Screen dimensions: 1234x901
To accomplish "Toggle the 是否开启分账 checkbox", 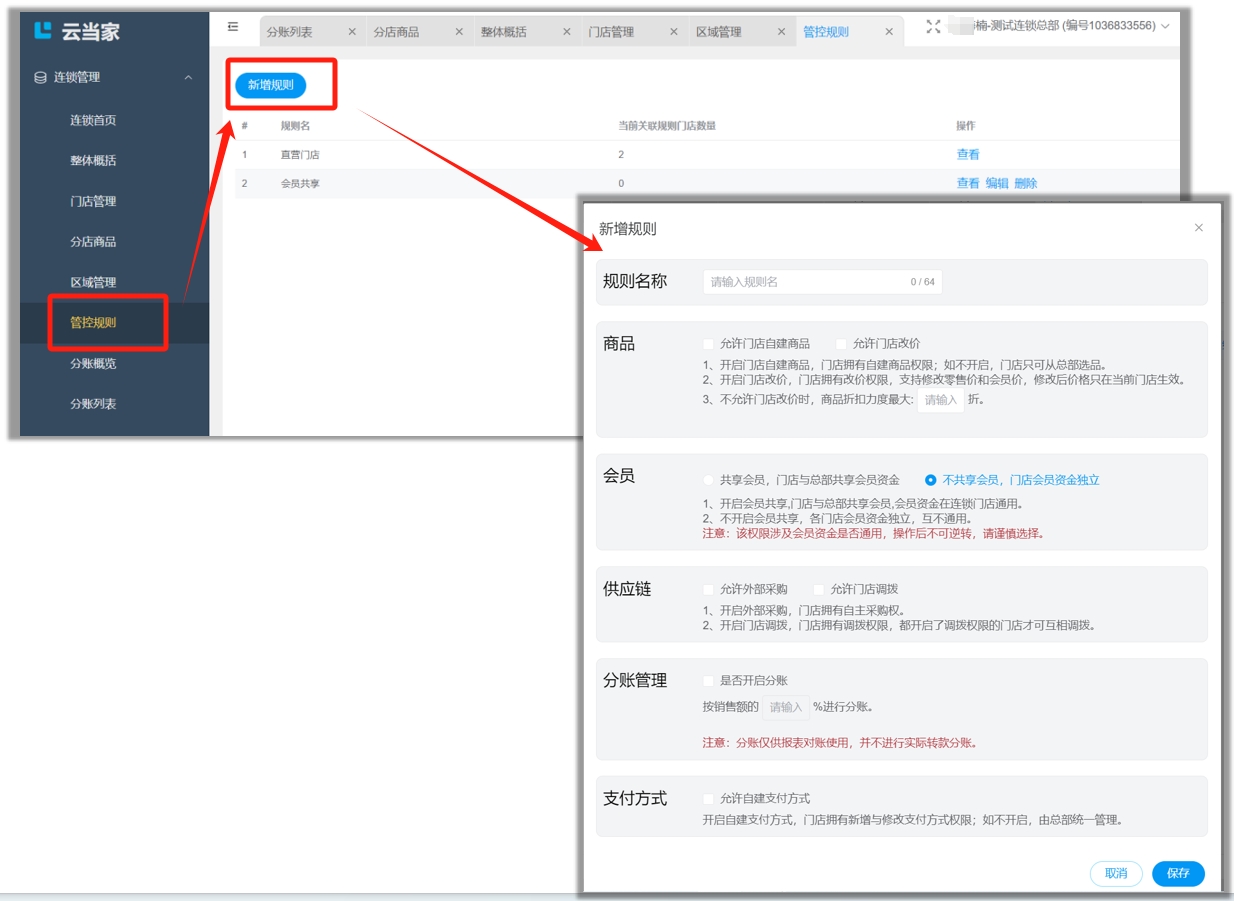I will 709,681.
